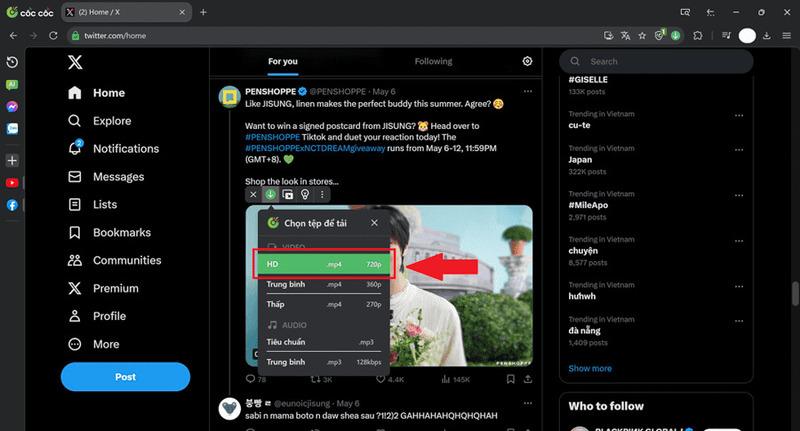Open the lightbulb icon in the video toolbar
This screenshot has height=431, width=800.
(x=304, y=194)
